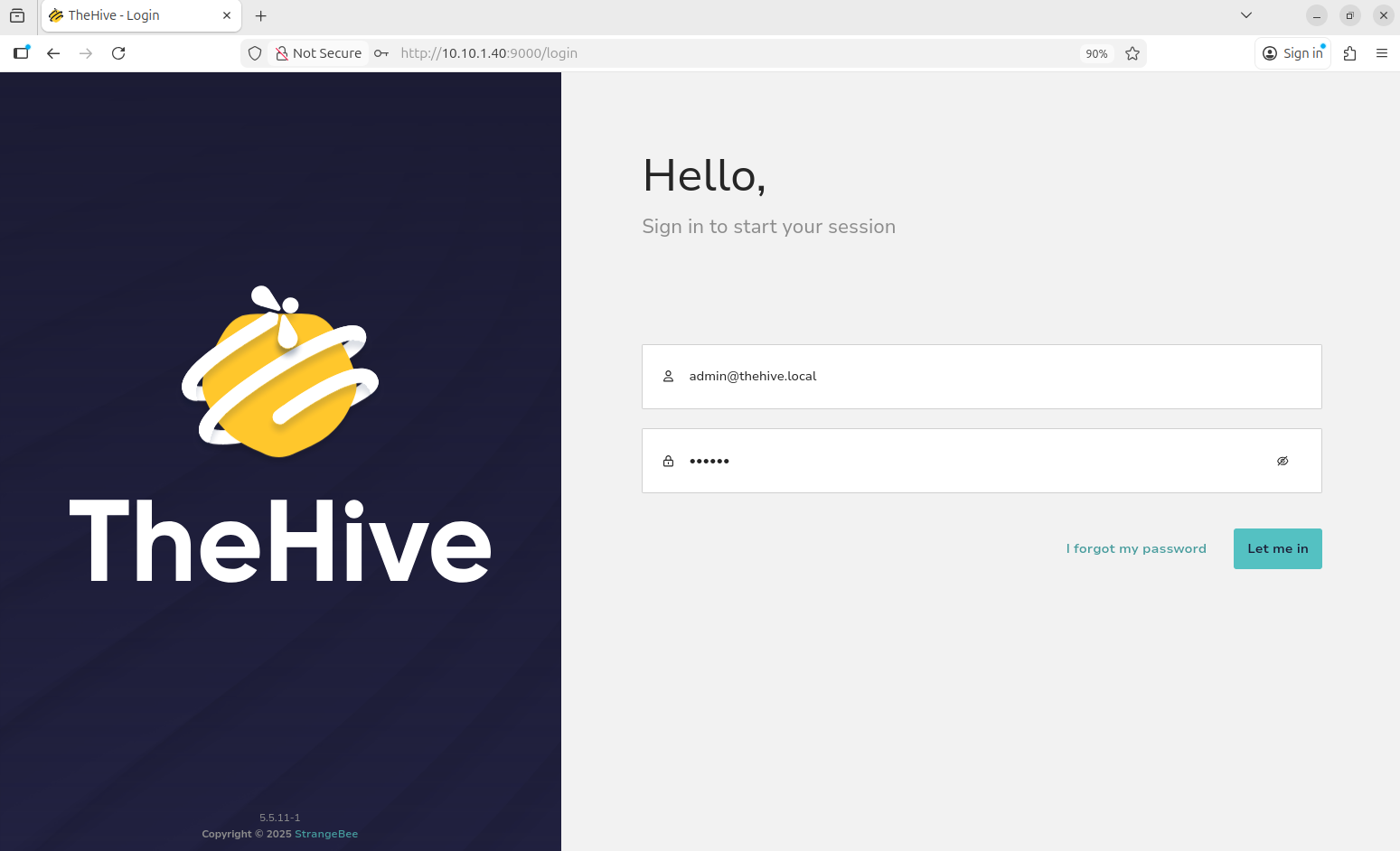
Task: Close the TheHive - Login tab
Action: point(227,15)
